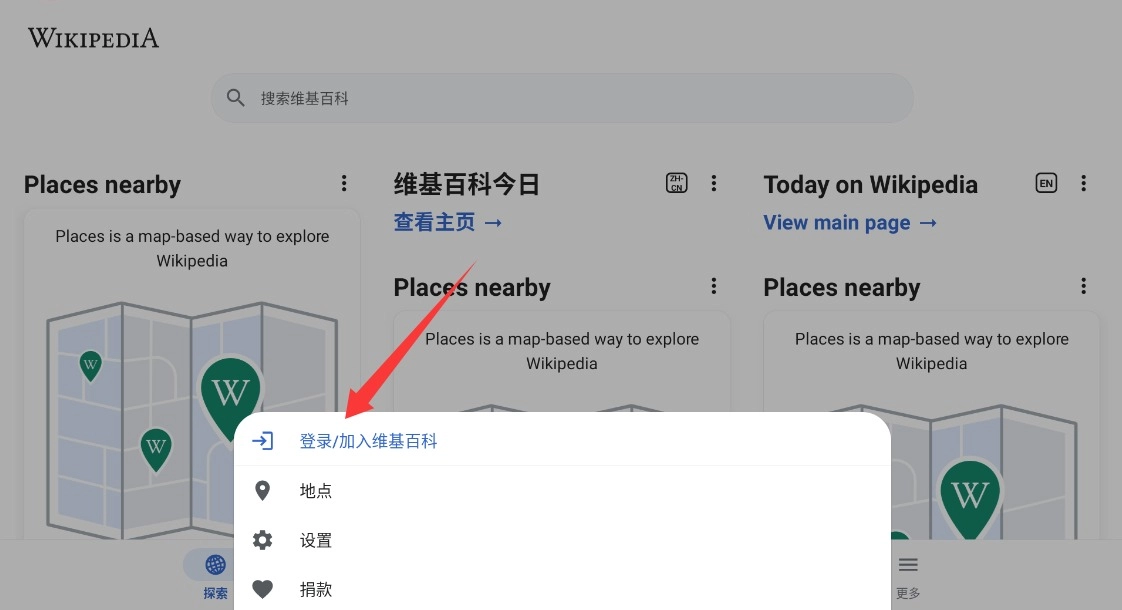Open overflow menu of Places nearby below 维基百科今日
The width and height of the screenshot is (1122, 610).
tap(714, 286)
